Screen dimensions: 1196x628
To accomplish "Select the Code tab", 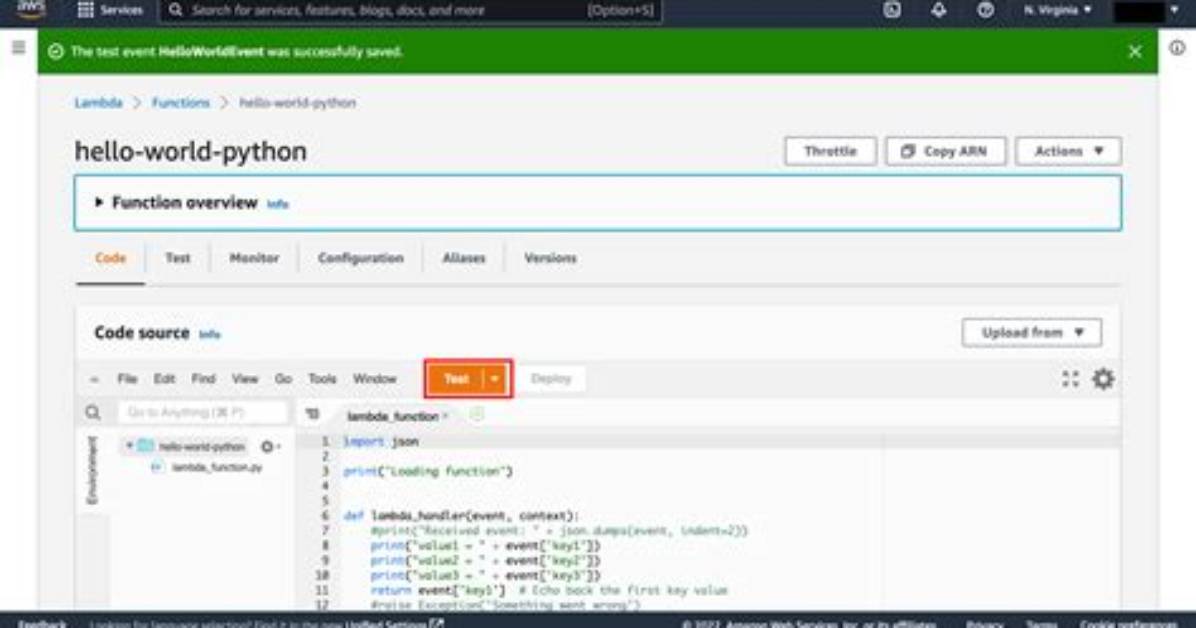I will click(111, 258).
